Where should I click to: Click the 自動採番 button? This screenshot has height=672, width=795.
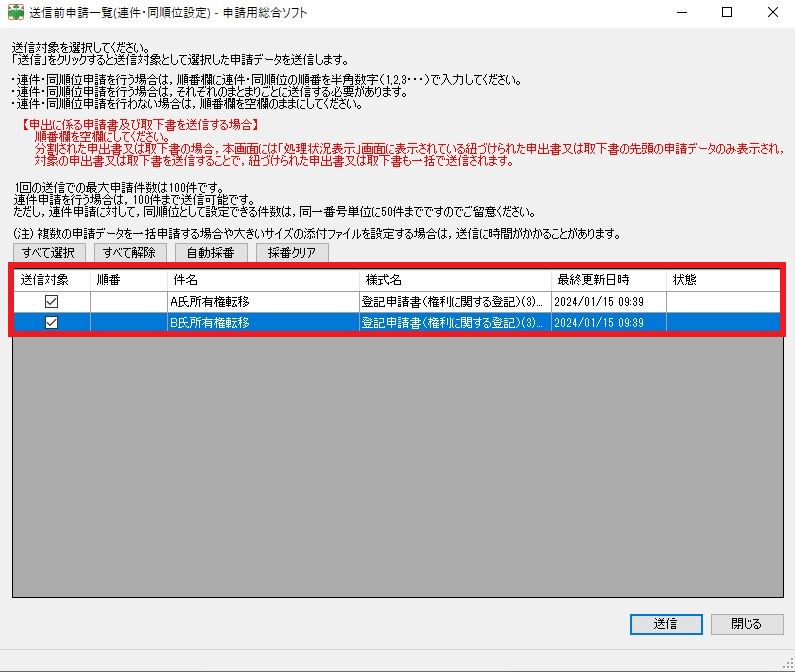(x=210, y=252)
